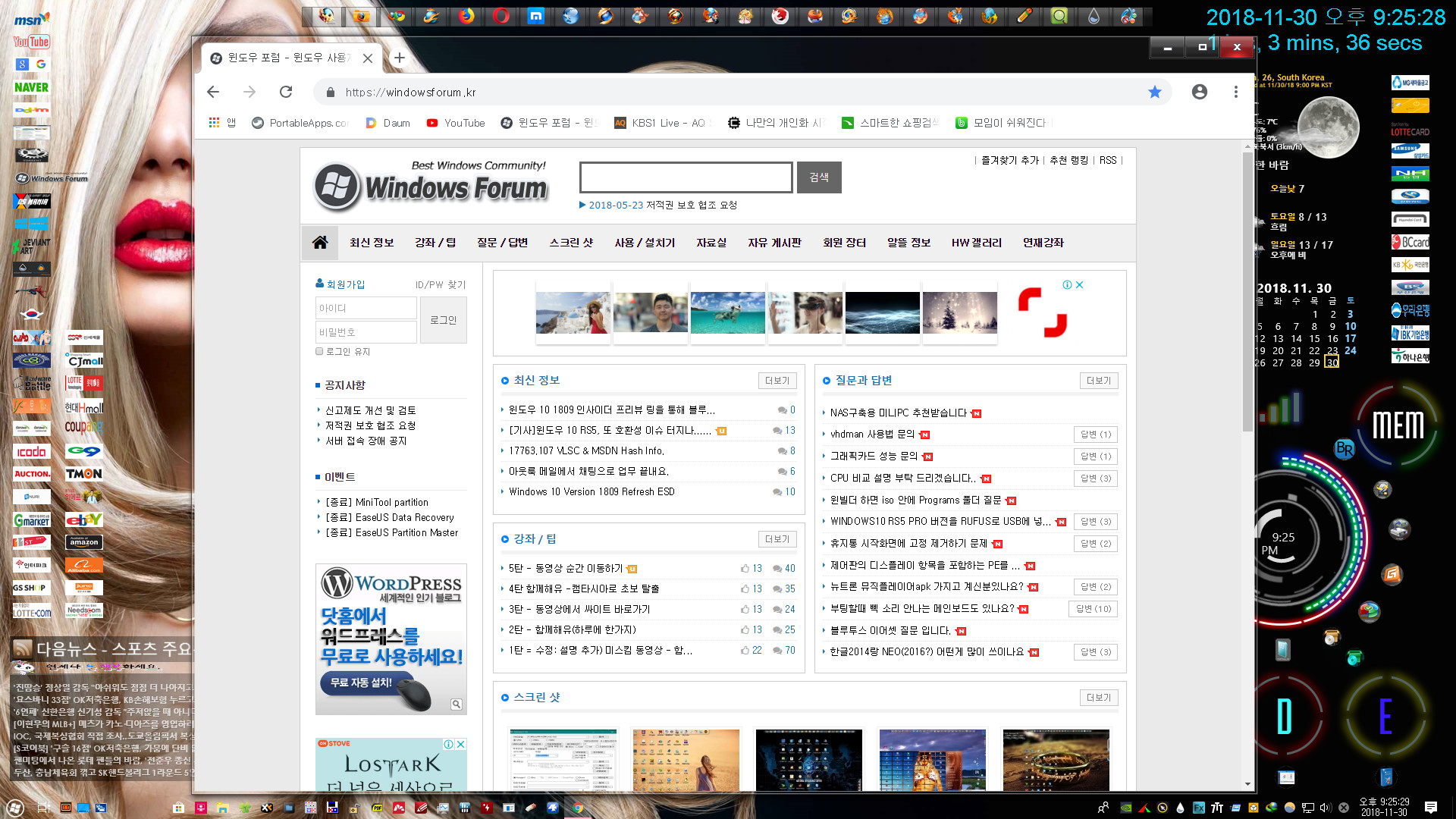Go back using browser back arrow
Viewport: 1456px width, 819px height.
(213, 92)
